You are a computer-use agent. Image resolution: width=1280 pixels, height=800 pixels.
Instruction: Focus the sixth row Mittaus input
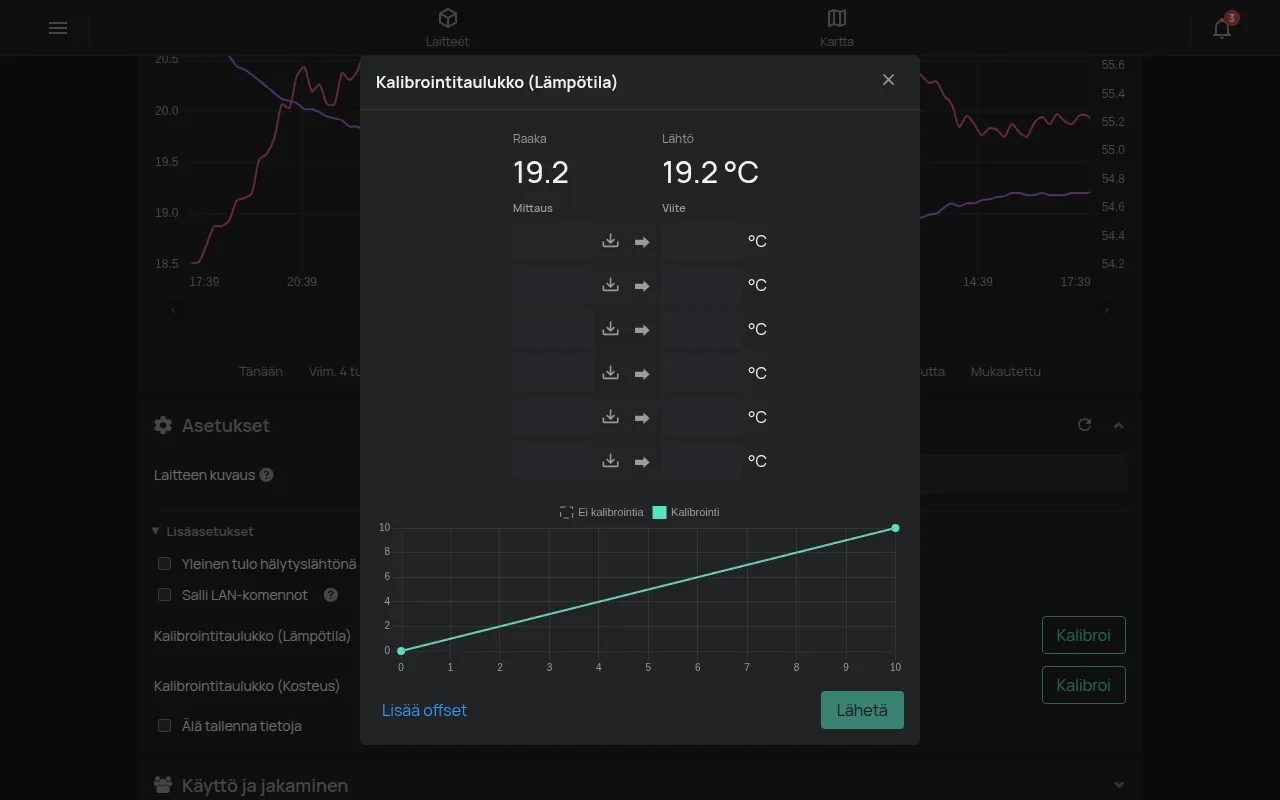[552, 461]
